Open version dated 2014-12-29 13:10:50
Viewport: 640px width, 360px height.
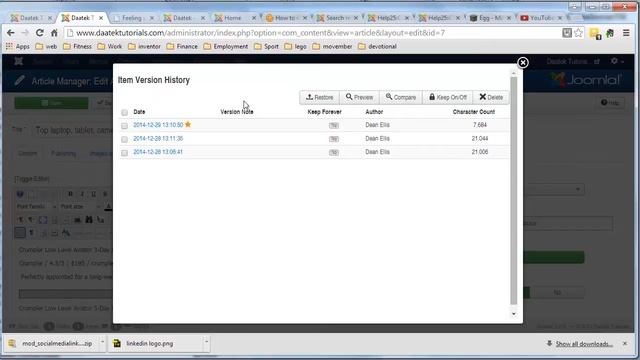click(158, 125)
